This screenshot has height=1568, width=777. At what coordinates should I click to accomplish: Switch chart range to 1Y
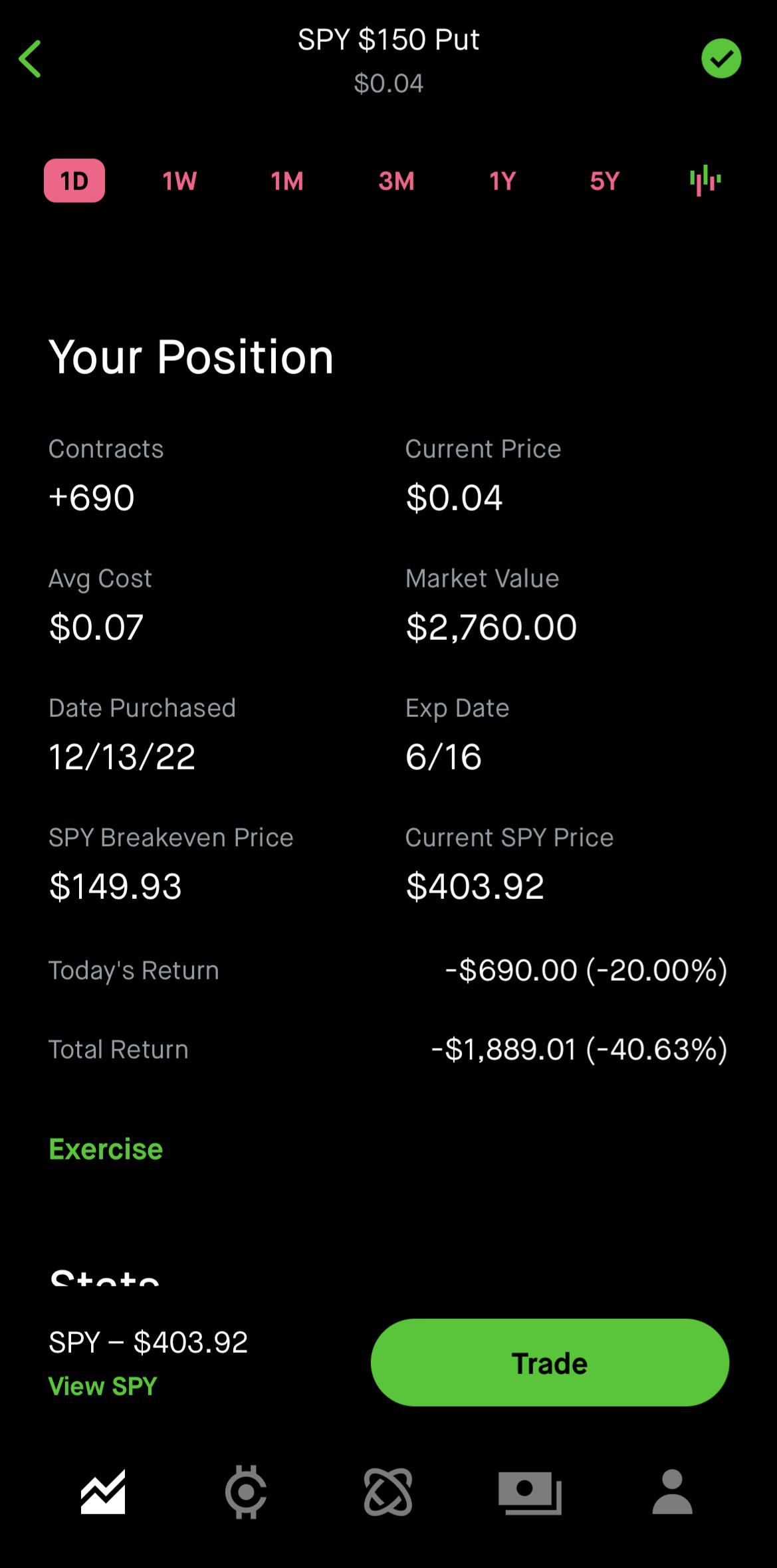click(x=502, y=181)
